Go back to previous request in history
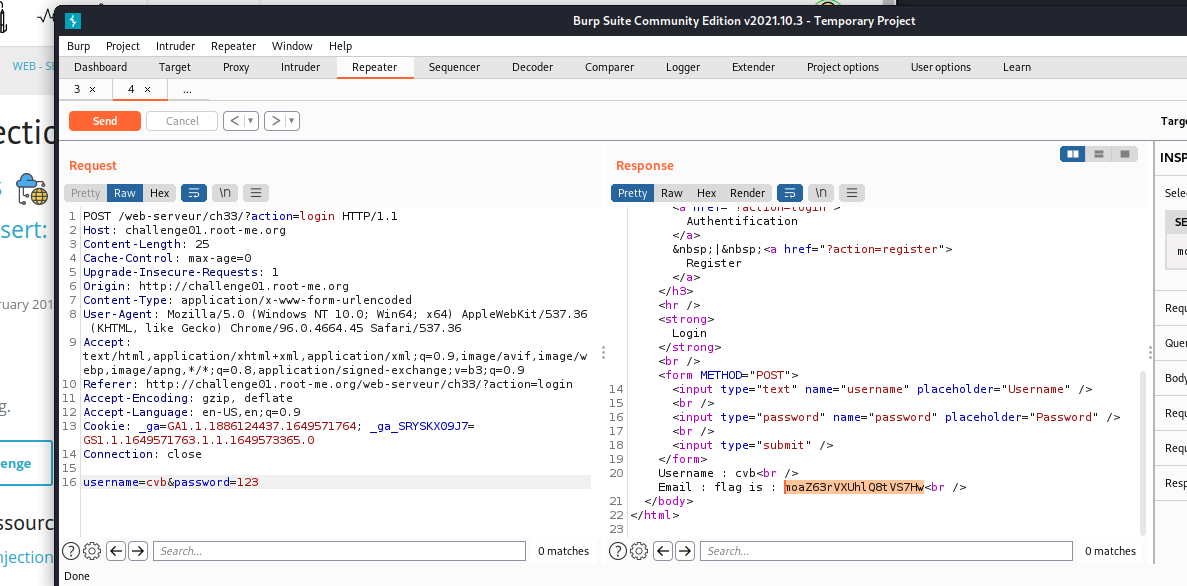1187x586 pixels. click(x=234, y=120)
